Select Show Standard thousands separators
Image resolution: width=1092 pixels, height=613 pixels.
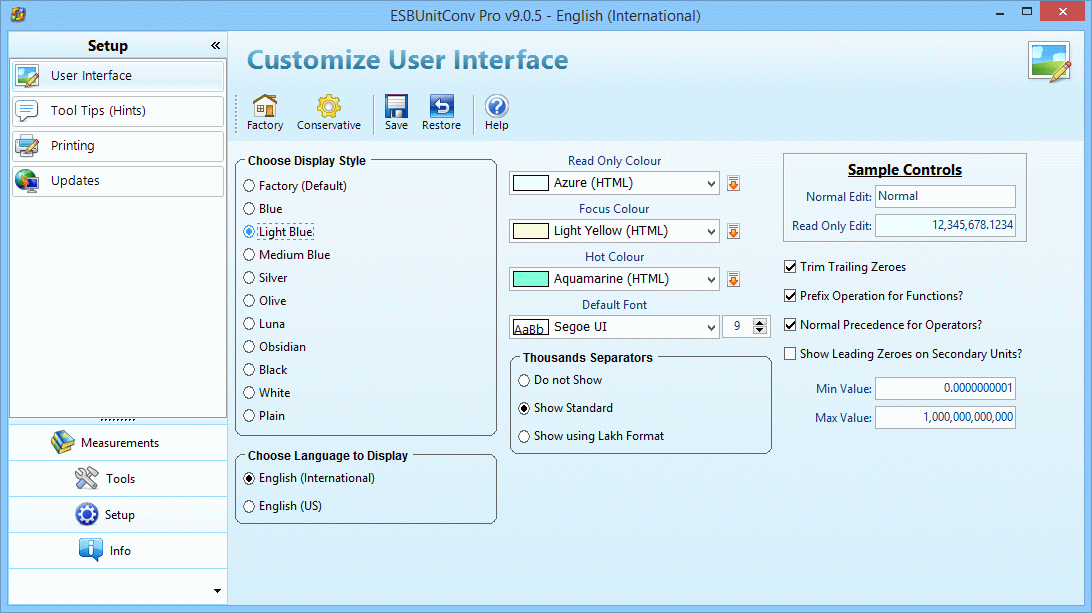(x=566, y=408)
